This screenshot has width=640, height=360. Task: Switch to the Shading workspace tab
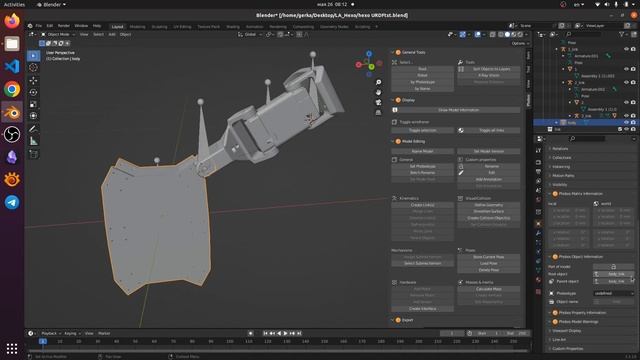(x=233, y=27)
